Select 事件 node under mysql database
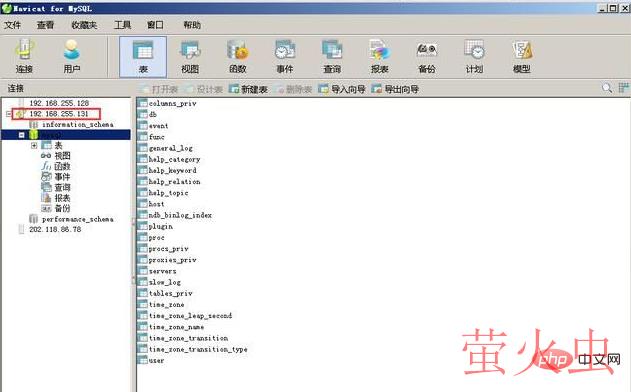This screenshot has height=392, width=631. (62, 177)
